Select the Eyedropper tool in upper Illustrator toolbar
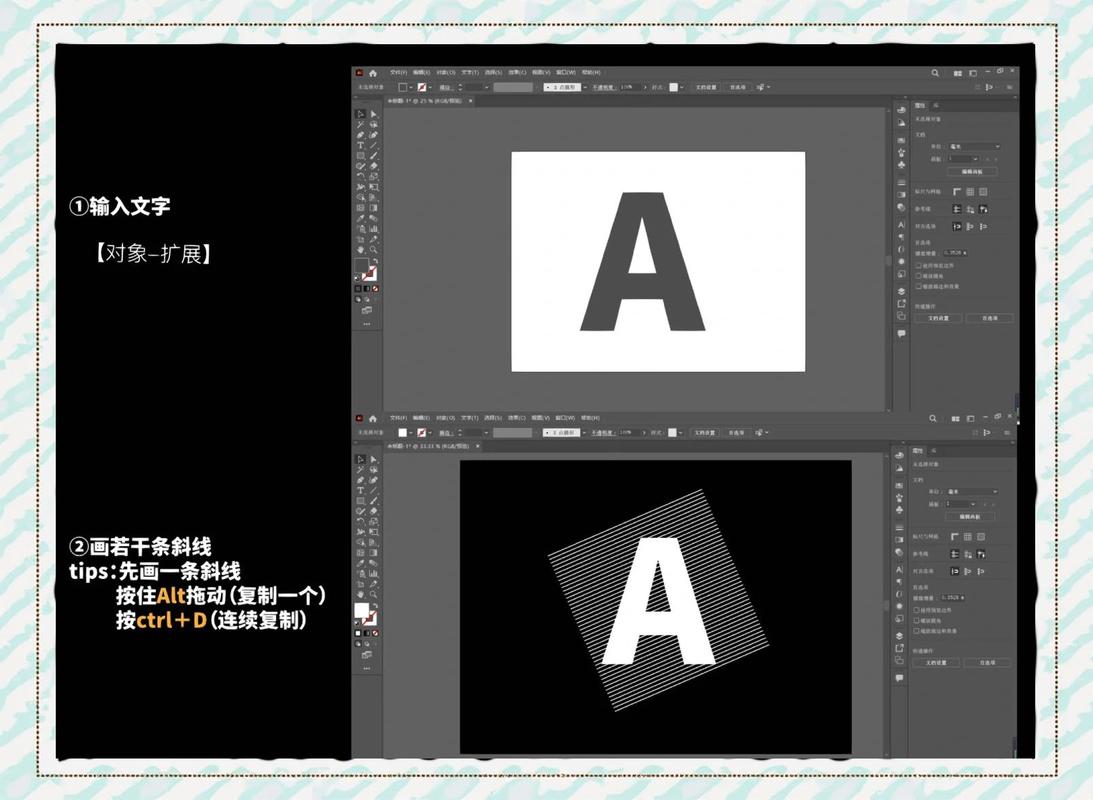This screenshot has width=1093, height=800. [360, 218]
